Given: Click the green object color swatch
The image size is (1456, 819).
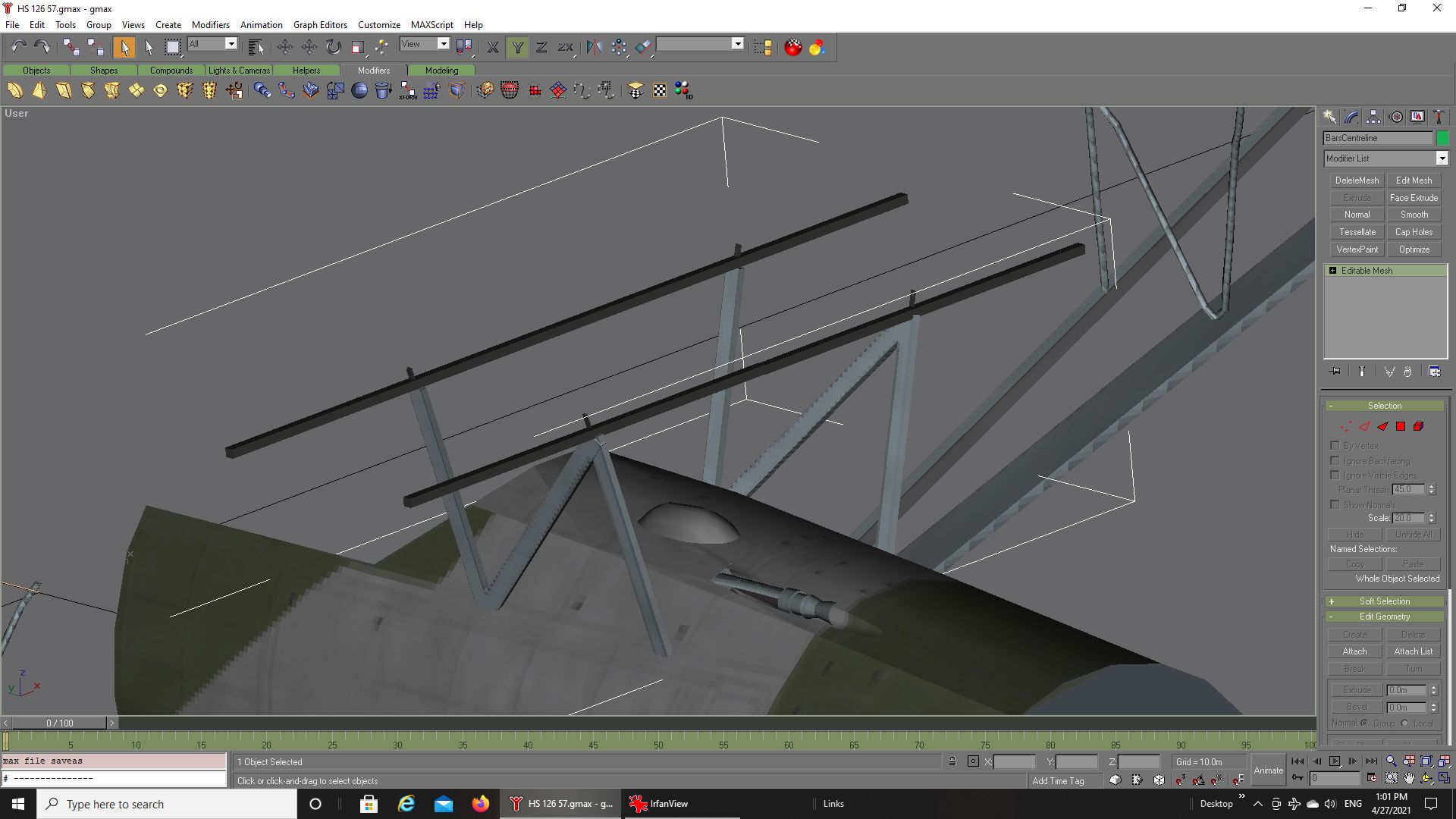Looking at the screenshot, I should (x=1442, y=138).
